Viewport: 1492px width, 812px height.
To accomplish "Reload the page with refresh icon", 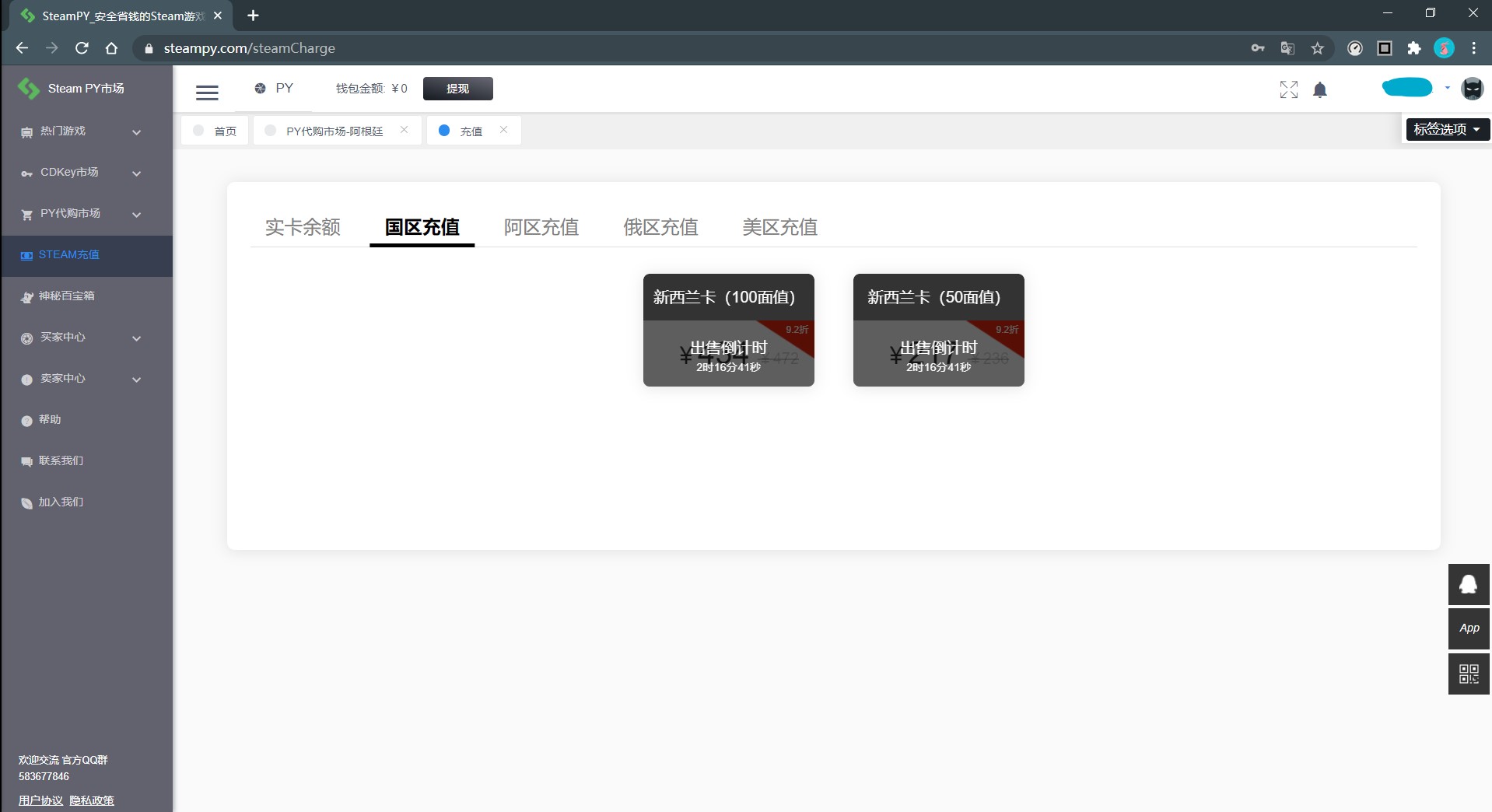I will coord(82,48).
